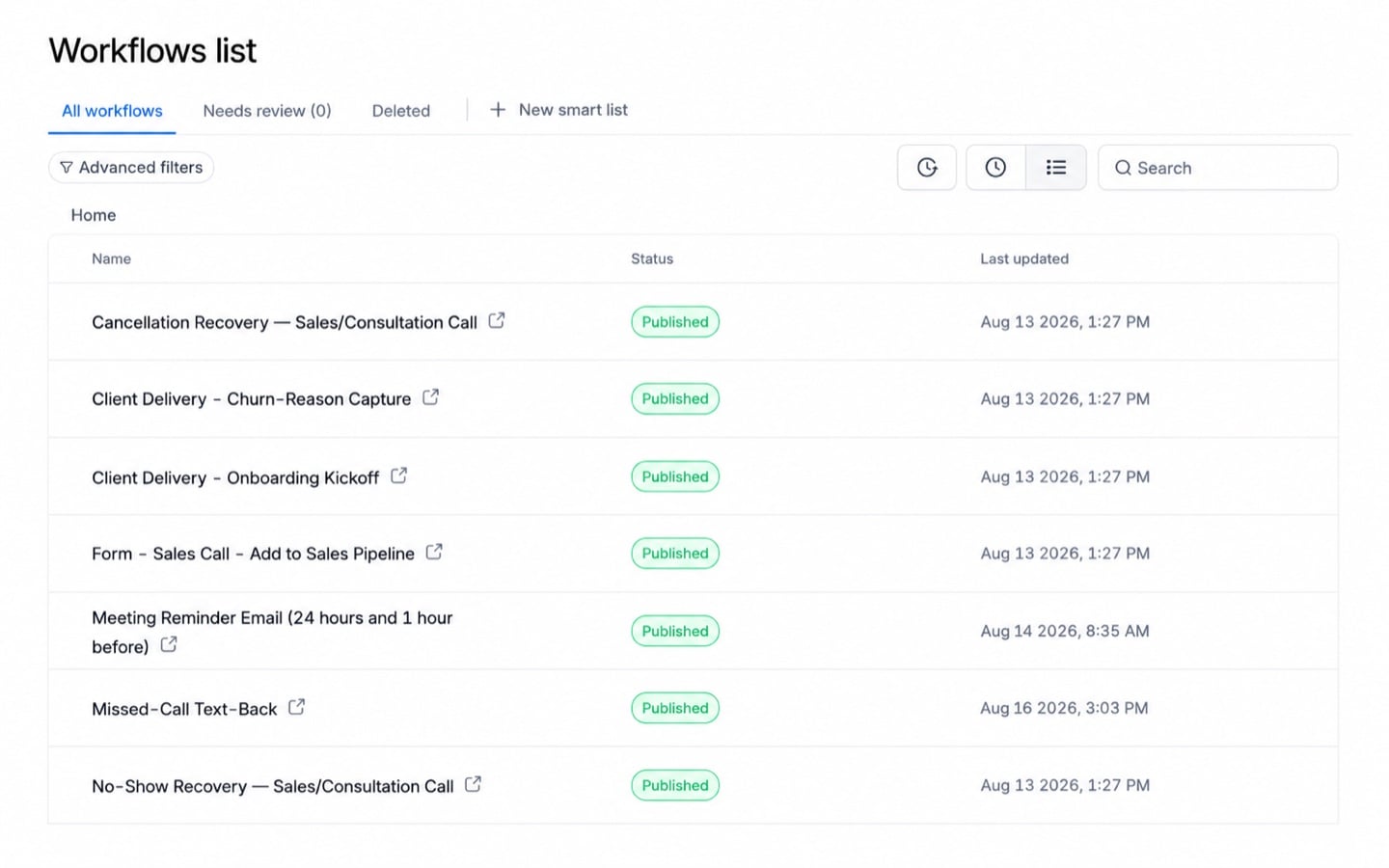The image size is (1389, 868).
Task: Click Published badge for Cancellation Recovery
Action: tap(675, 322)
